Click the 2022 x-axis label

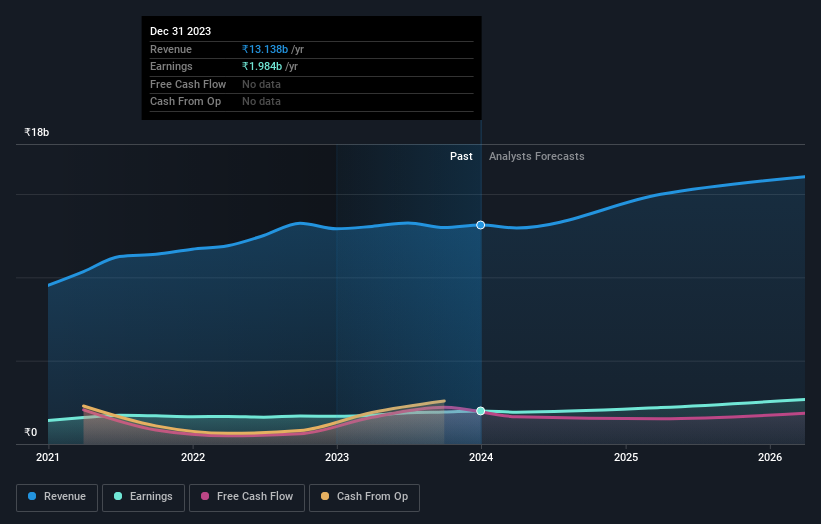point(193,458)
